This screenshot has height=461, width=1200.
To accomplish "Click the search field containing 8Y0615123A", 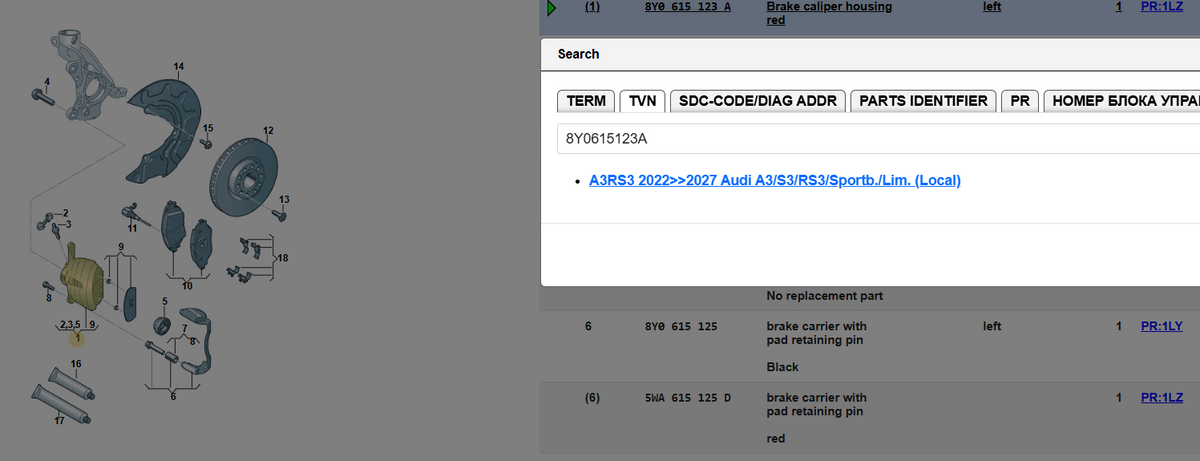I will pos(878,138).
